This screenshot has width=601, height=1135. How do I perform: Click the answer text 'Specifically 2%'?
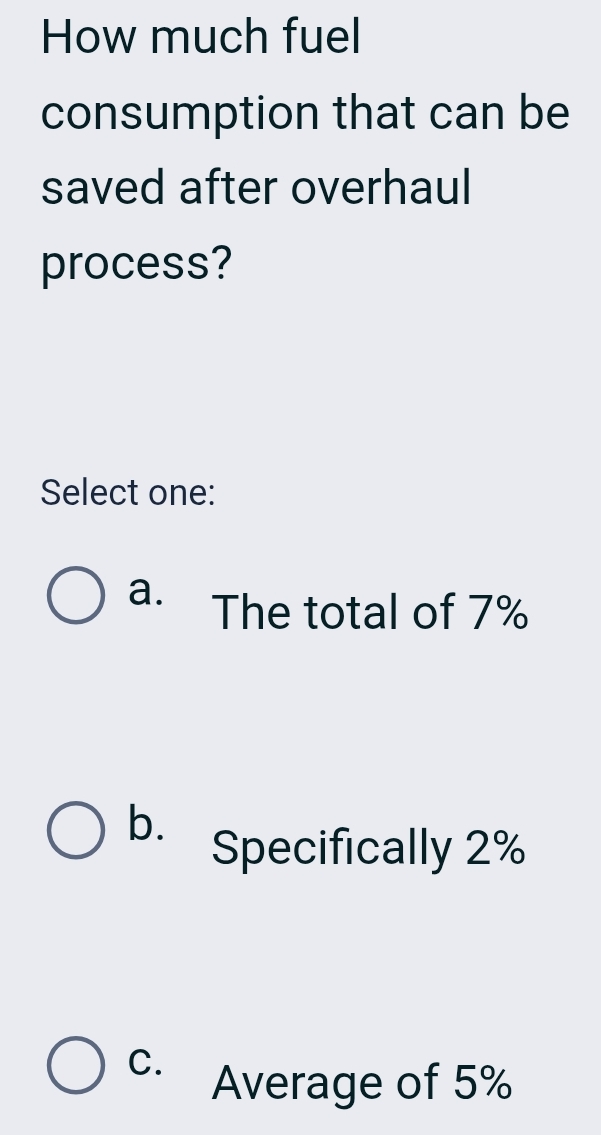coord(369,849)
